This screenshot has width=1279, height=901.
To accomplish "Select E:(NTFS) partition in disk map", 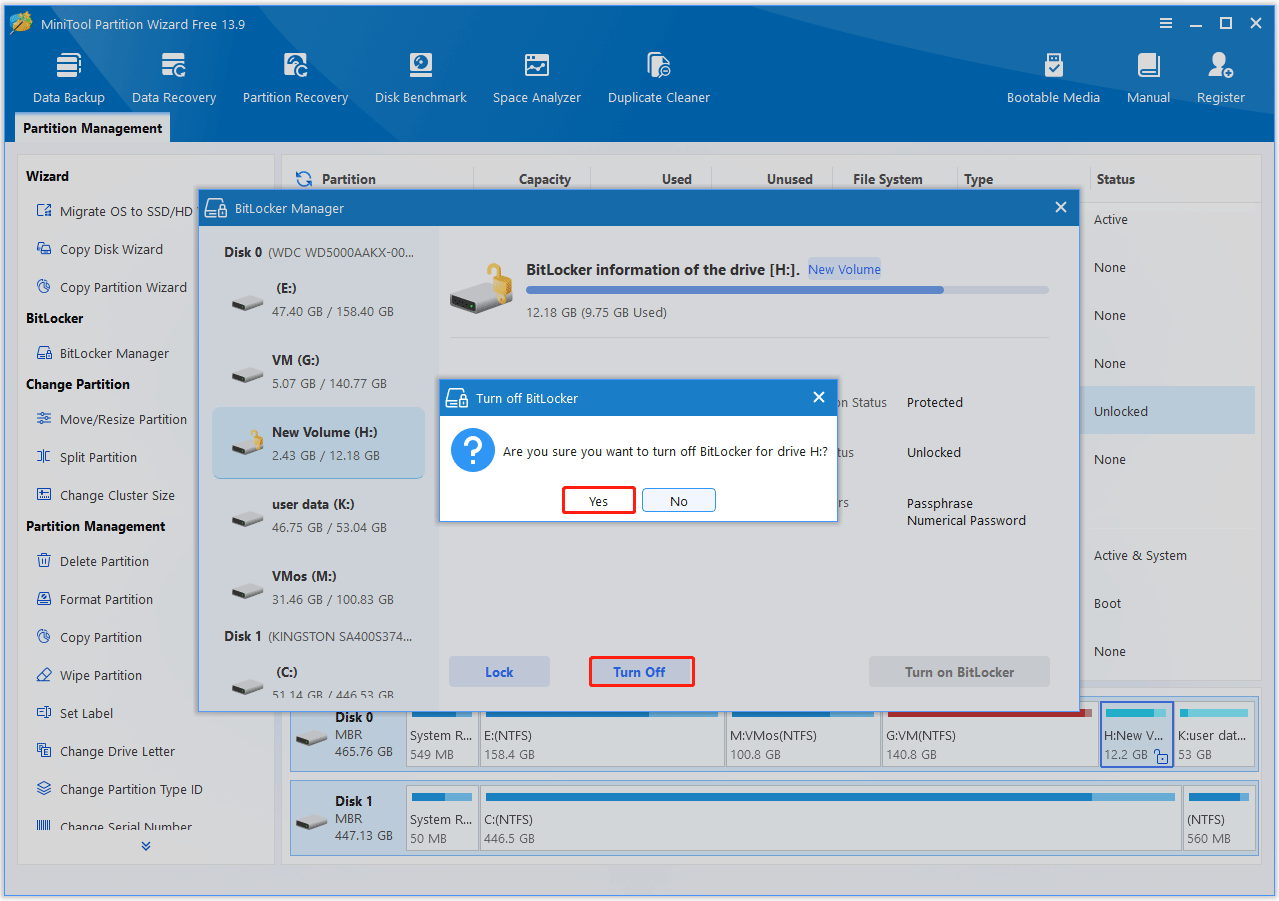I will coord(602,735).
